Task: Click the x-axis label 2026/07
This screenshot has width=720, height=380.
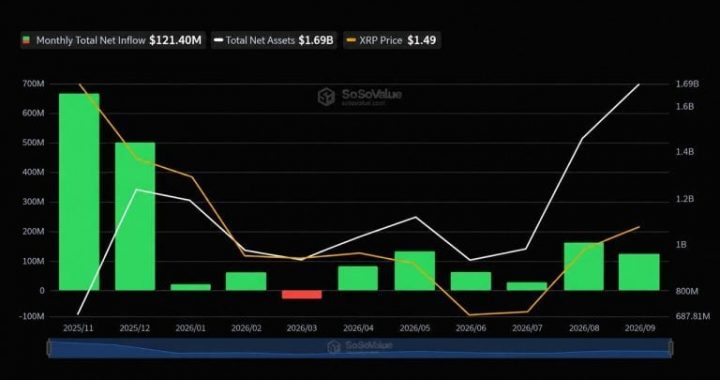Action: tap(527, 328)
